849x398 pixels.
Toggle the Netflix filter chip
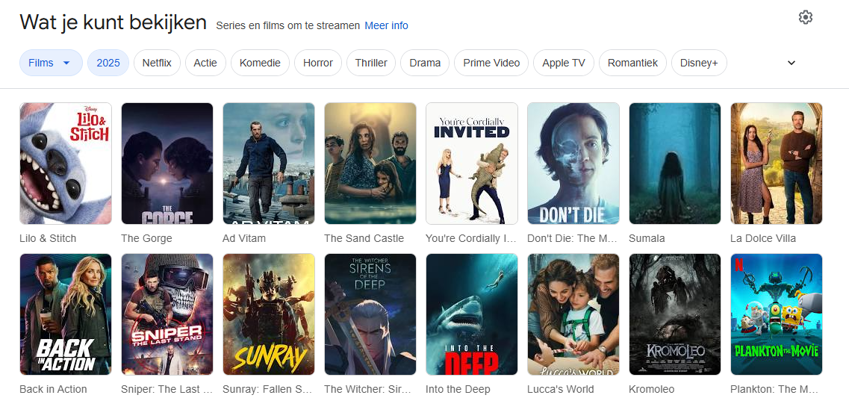tap(157, 63)
